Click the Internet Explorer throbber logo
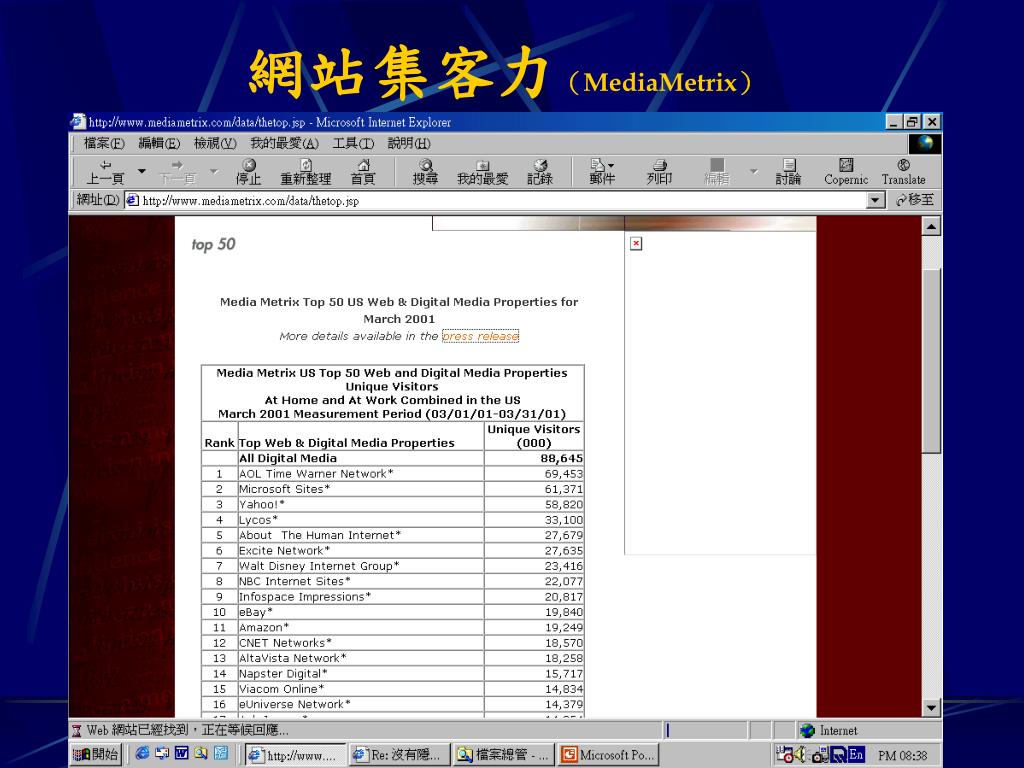 (x=925, y=144)
